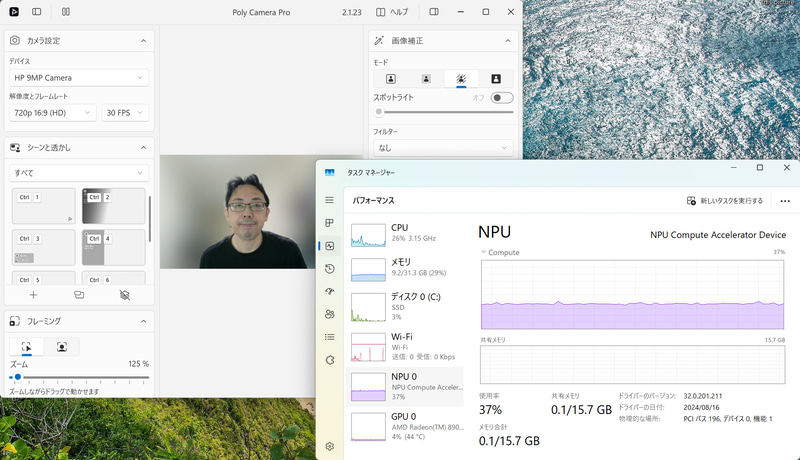
Task: Click the 共有メモリ graph
Action: click(632, 364)
